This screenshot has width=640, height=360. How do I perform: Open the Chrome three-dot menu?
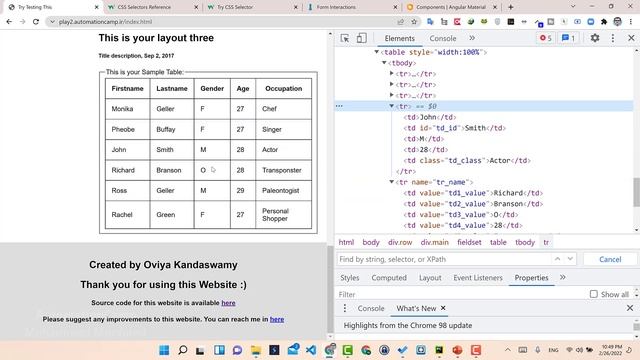[x=631, y=22]
